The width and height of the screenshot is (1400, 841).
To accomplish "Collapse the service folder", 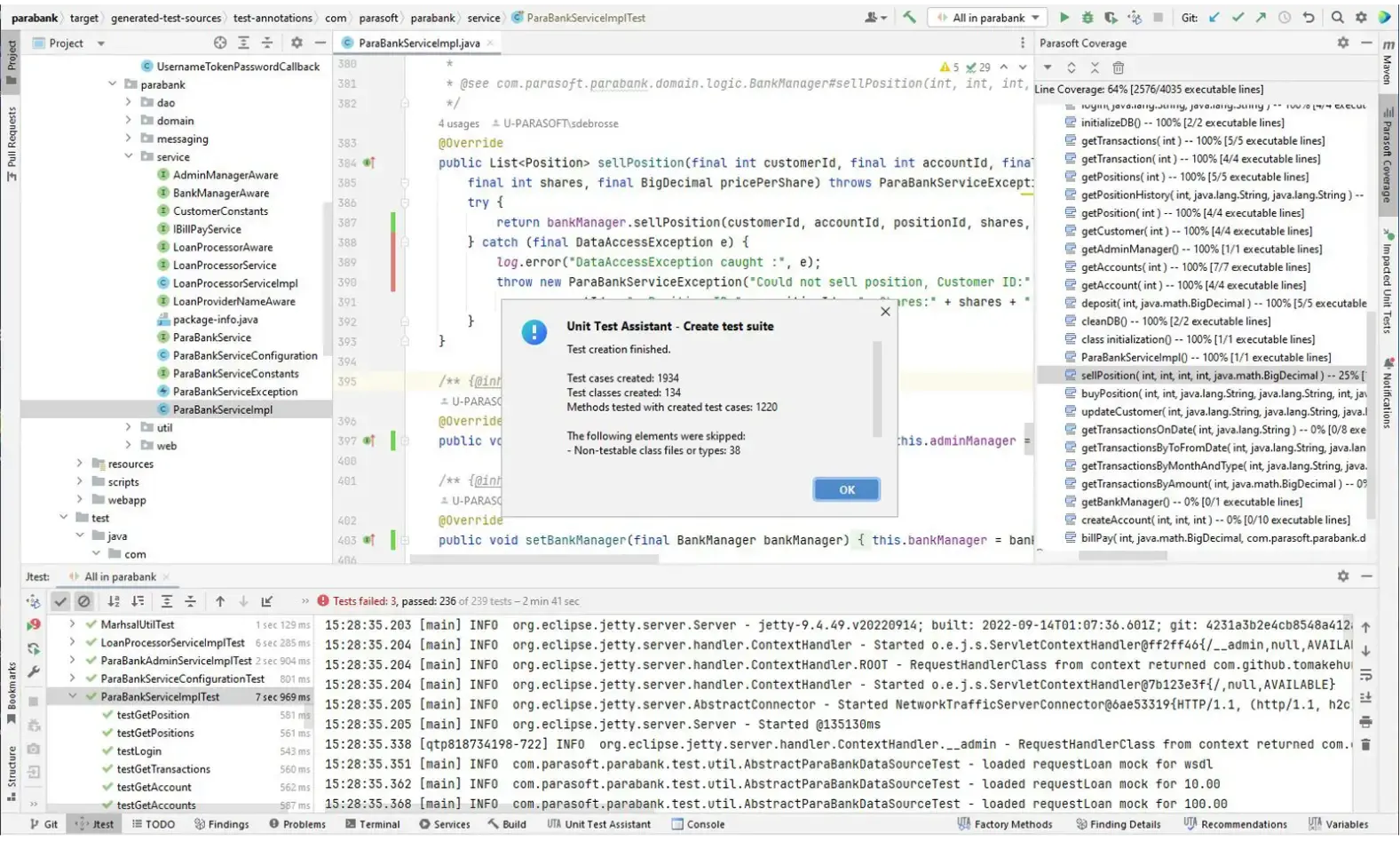I will tap(129, 156).
